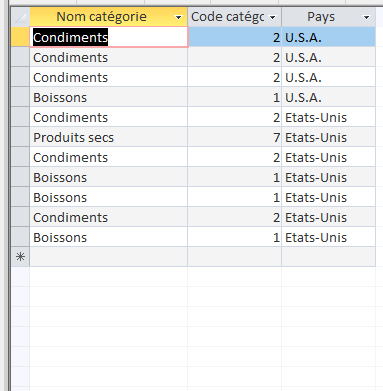Click the empty Code catégorie cell in the new record row
The height and width of the screenshot is (391, 383).
(x=235, y=257)
